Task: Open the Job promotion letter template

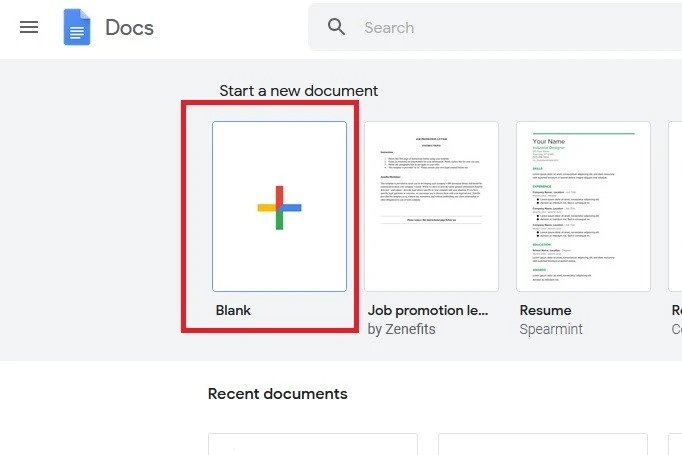Action: (431, 206)
